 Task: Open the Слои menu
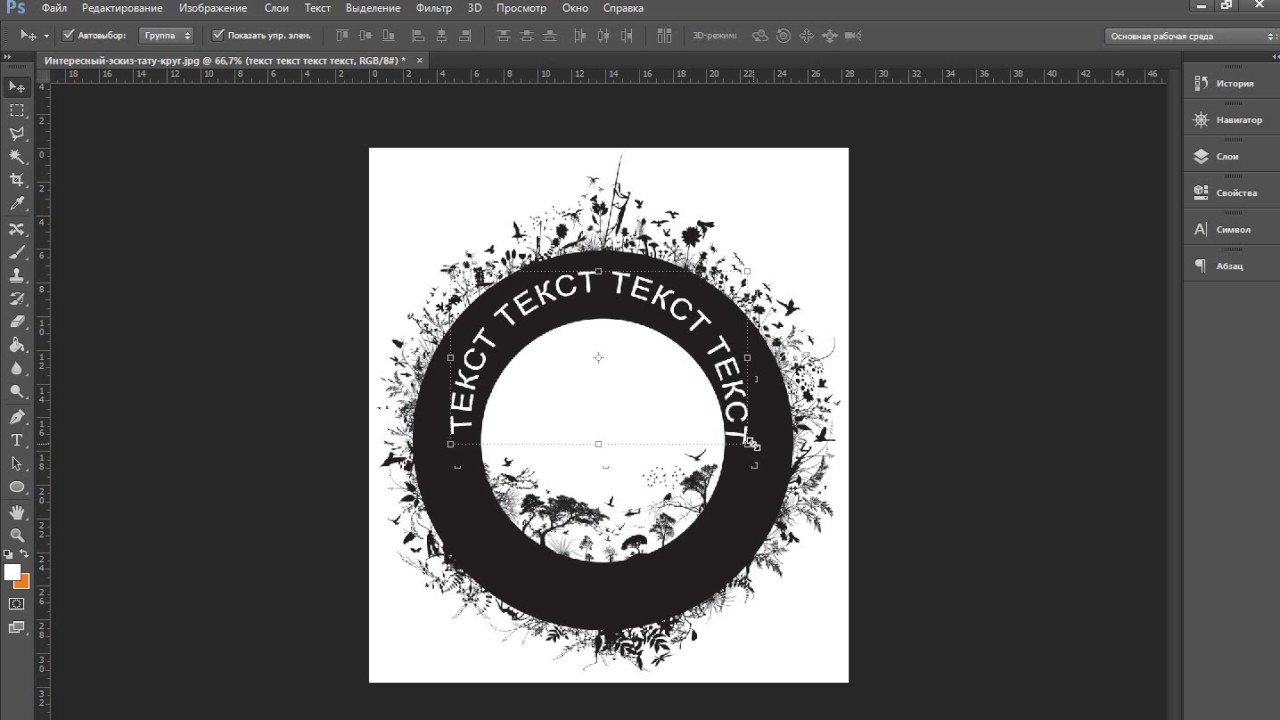coord(277,8)
